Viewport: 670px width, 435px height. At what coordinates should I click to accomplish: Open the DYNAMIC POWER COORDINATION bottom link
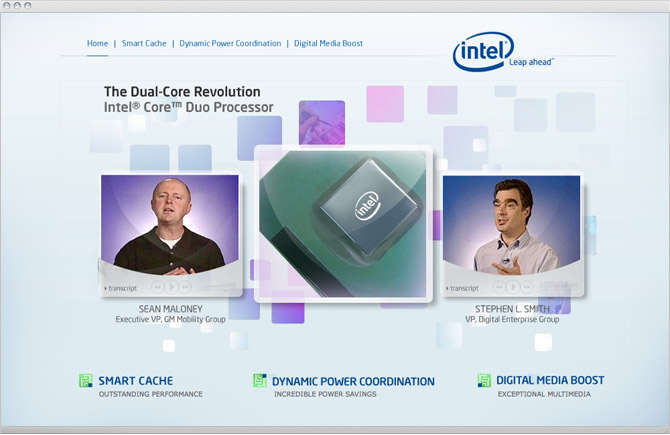coord(353,382)
